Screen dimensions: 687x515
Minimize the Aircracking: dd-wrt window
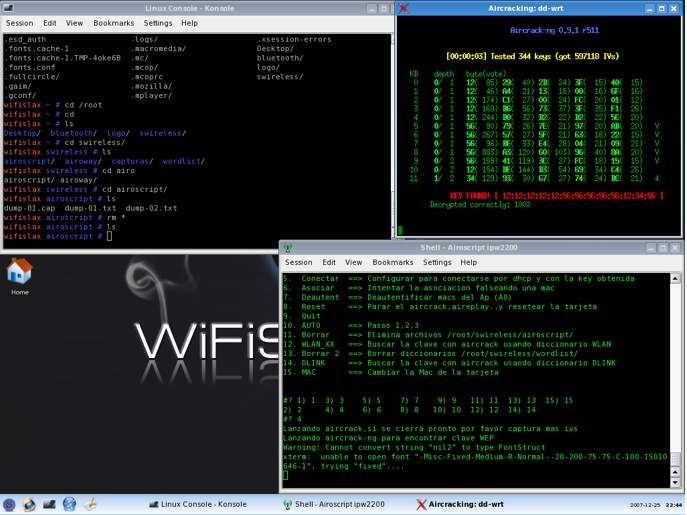[x=649, y=8]
